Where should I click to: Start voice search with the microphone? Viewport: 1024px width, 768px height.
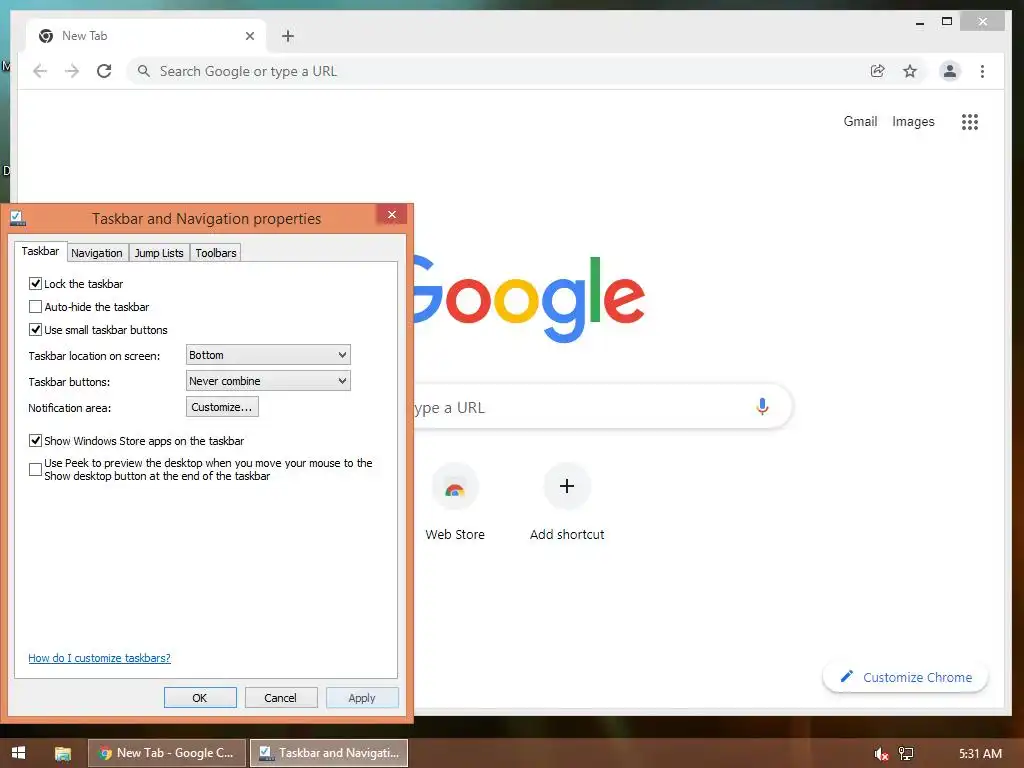(x=761, y=407)
